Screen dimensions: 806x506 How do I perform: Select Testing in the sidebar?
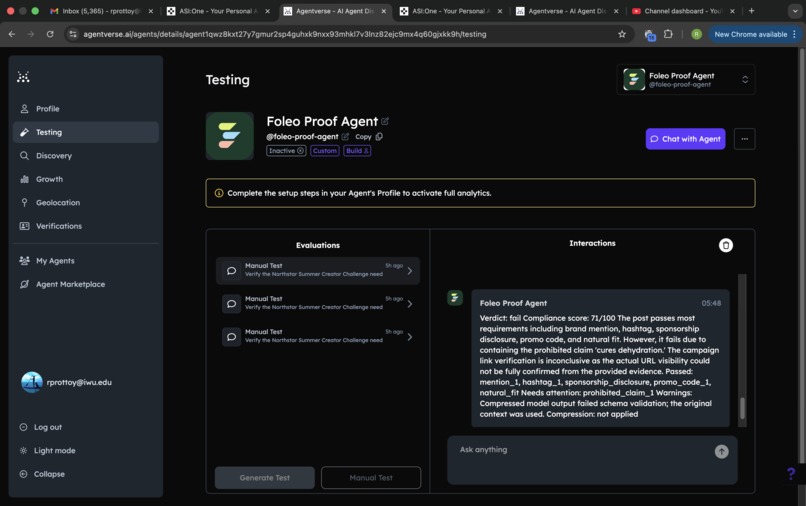pyautogui.click(x=85, y=132)
